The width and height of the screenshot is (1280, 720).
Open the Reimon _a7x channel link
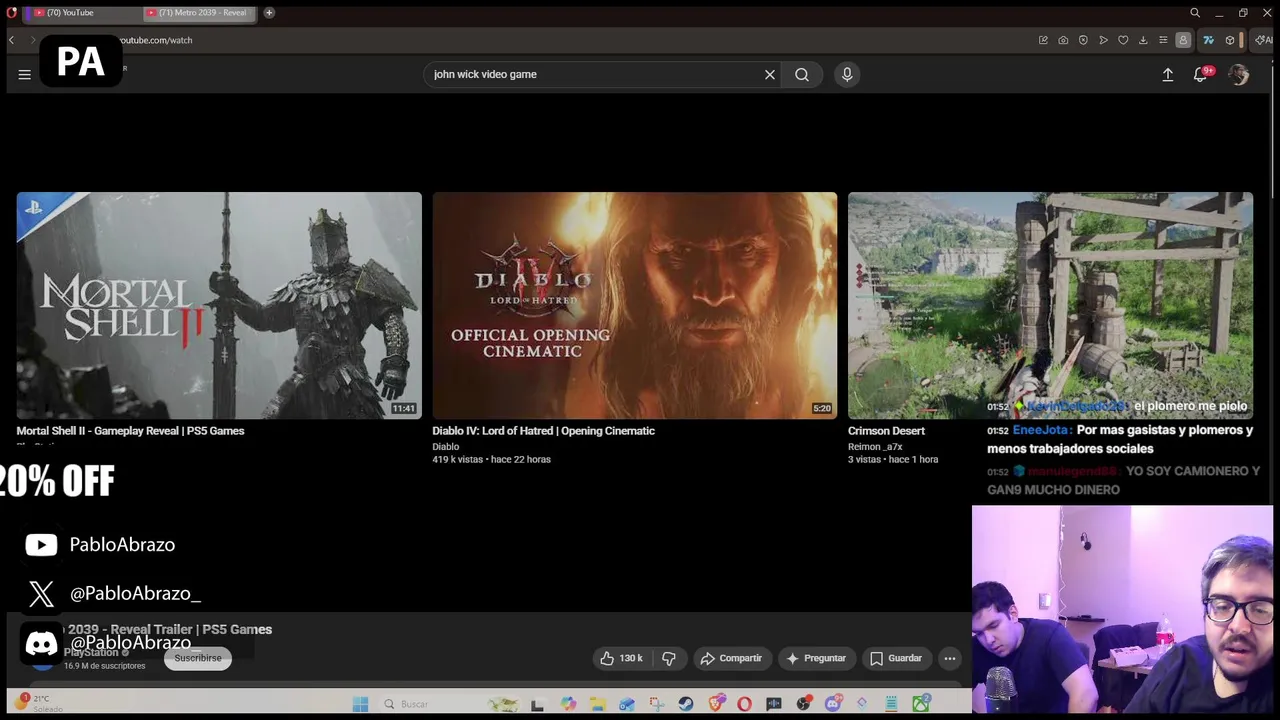coord(875,447)
